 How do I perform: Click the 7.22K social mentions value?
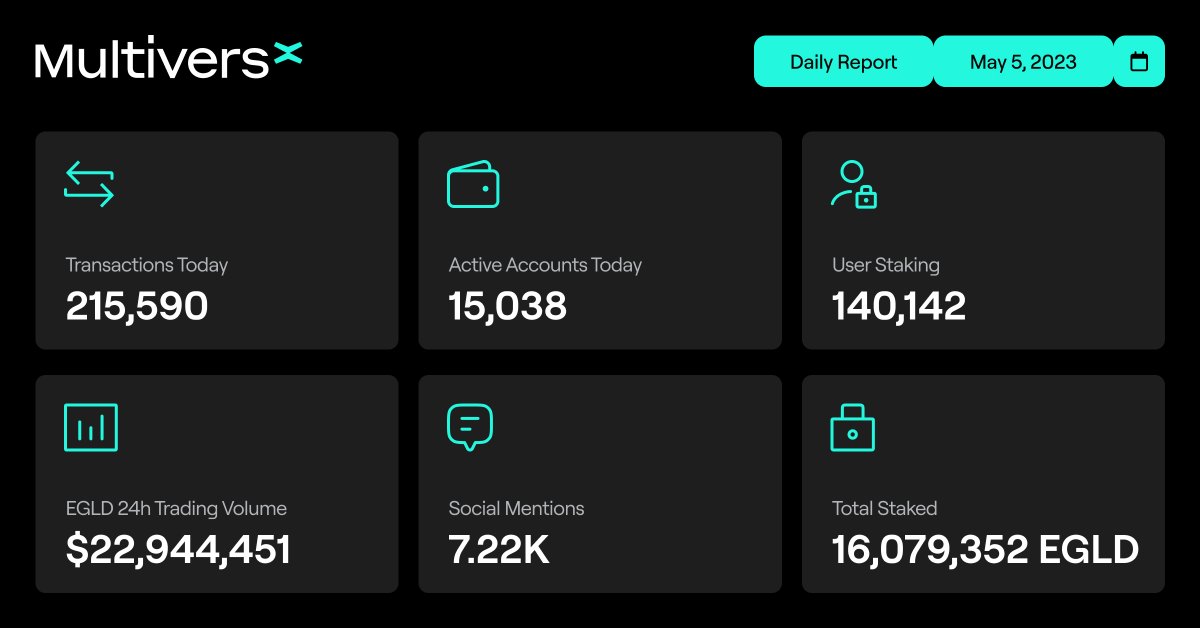499,550
